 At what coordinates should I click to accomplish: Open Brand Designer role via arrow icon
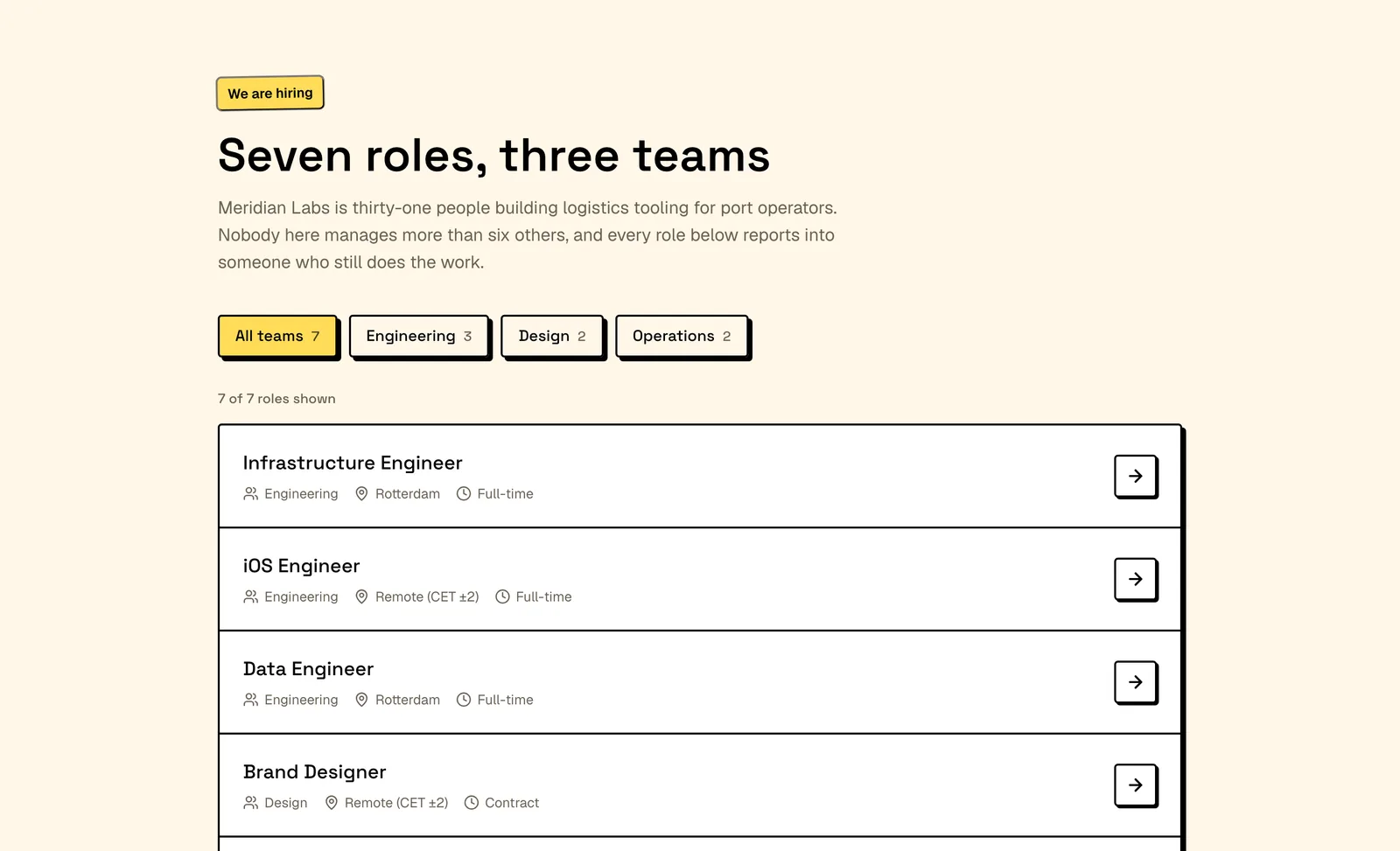(1135, 785)
